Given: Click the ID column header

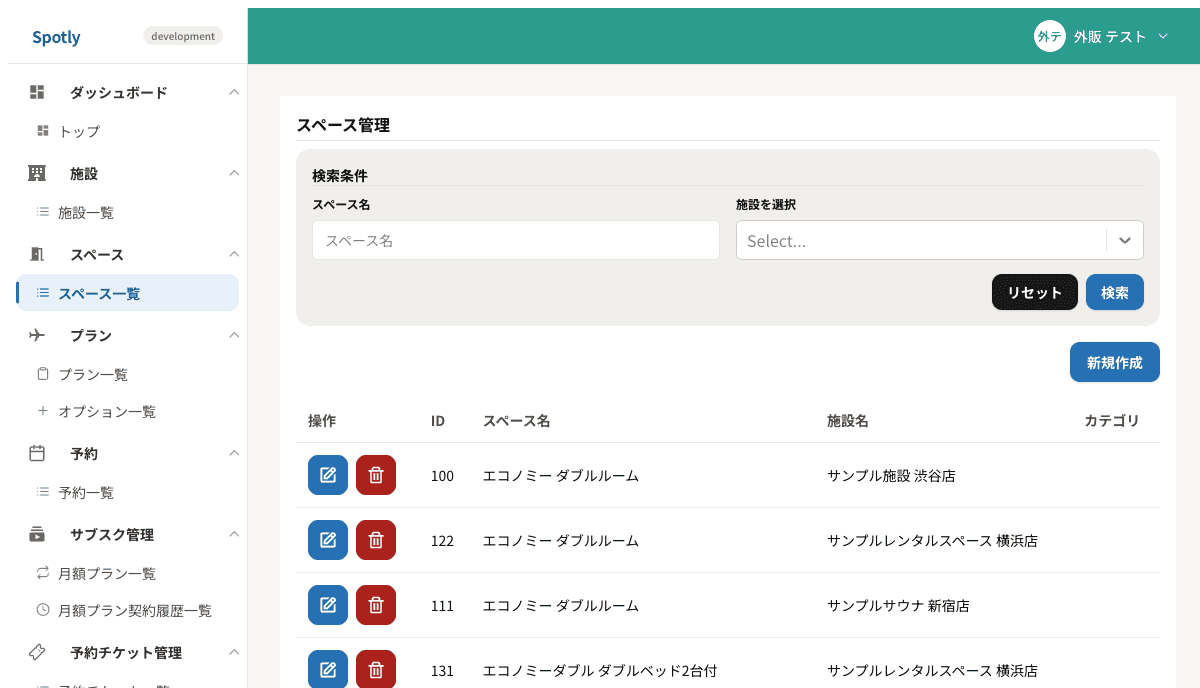Looking at the screenshot, I should 438,421.
